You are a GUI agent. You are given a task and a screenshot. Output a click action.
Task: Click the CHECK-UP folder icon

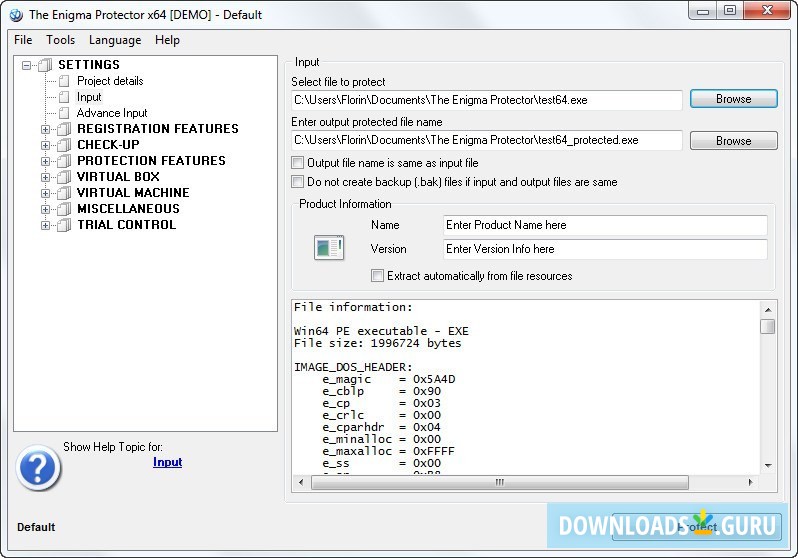pyautogui.click(x=64, y=145)
